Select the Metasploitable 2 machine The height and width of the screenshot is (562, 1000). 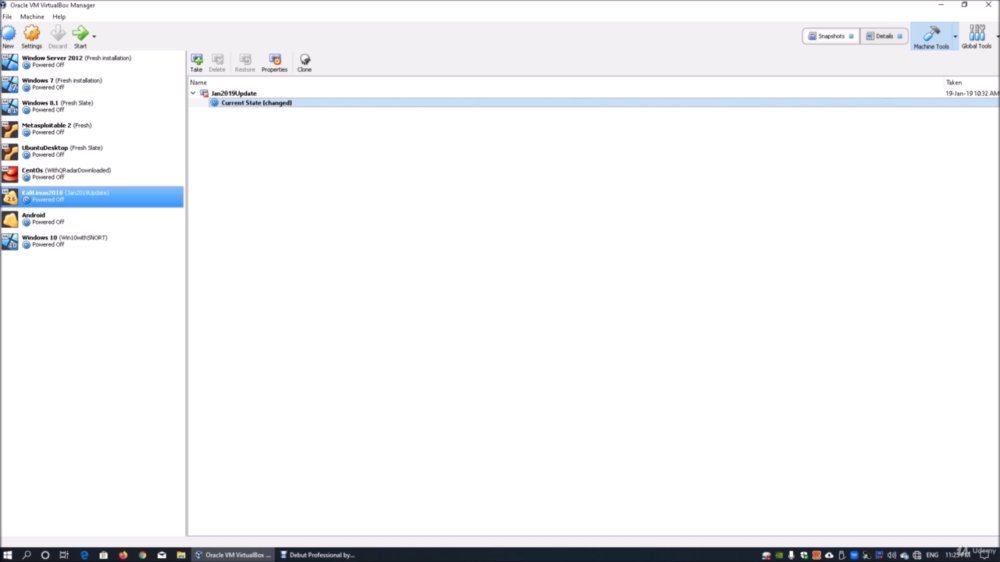(92, 129)
